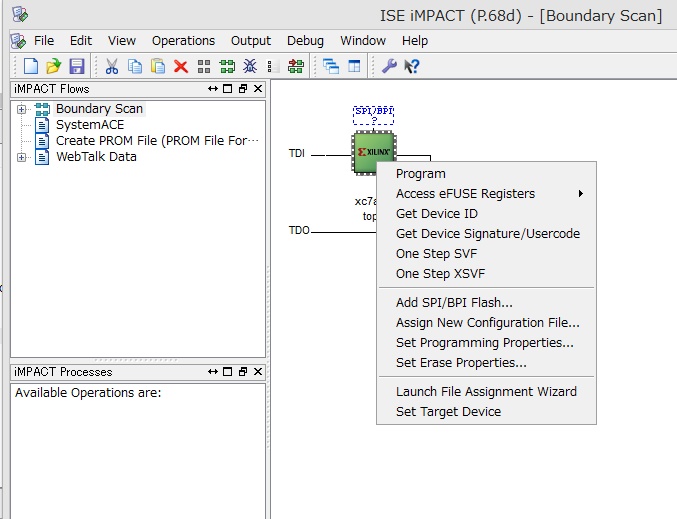677x519 pixels.
Task: Expand the WebTalk Data tree node
Action: [x=21, y=157]
